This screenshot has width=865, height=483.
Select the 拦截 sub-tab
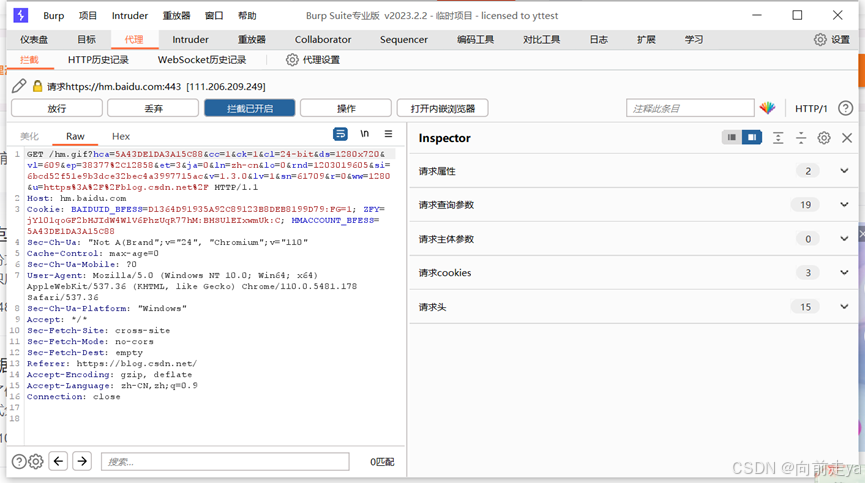click(29, 60)
